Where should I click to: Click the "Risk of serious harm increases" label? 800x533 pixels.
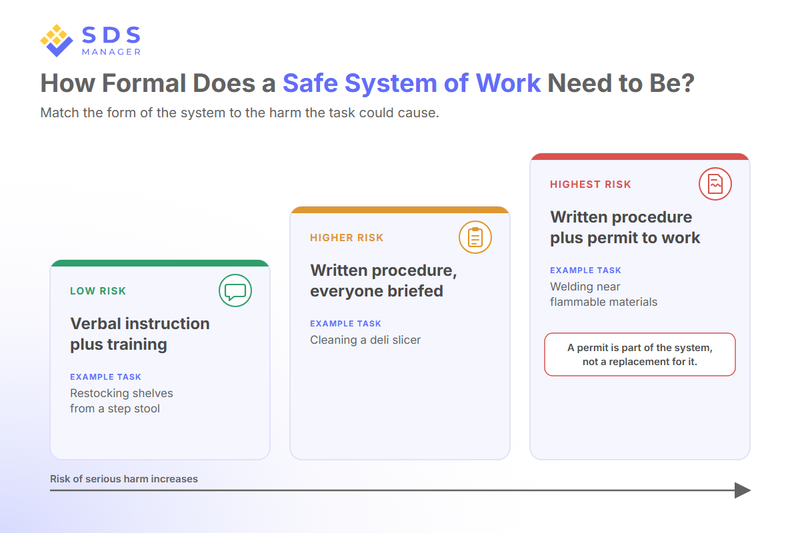click(x=124, y=479)
